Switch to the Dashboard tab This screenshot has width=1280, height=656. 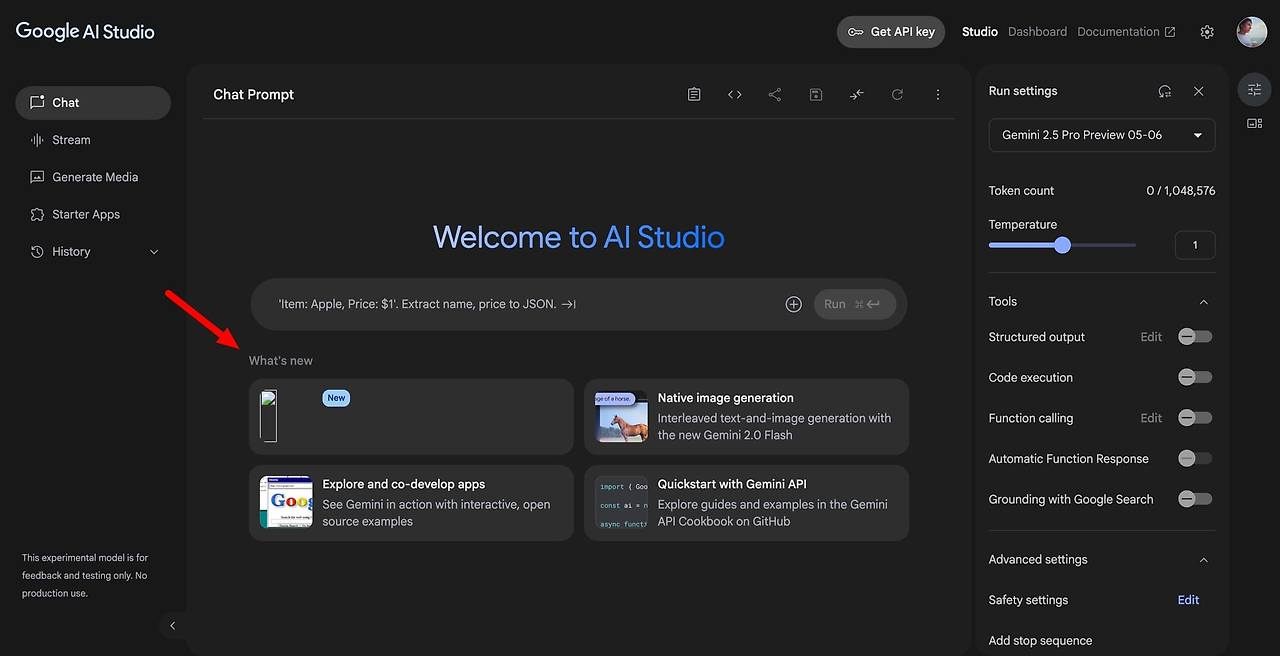(x=1037, y=31)
